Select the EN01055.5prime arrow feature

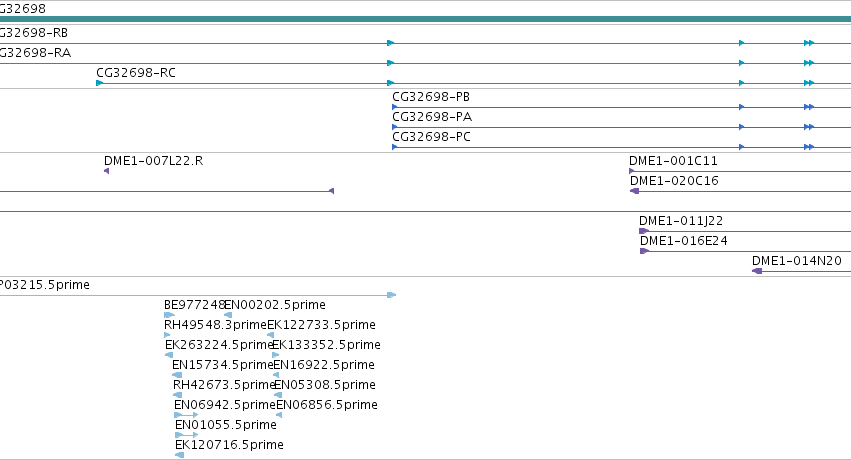pos(187,435)
